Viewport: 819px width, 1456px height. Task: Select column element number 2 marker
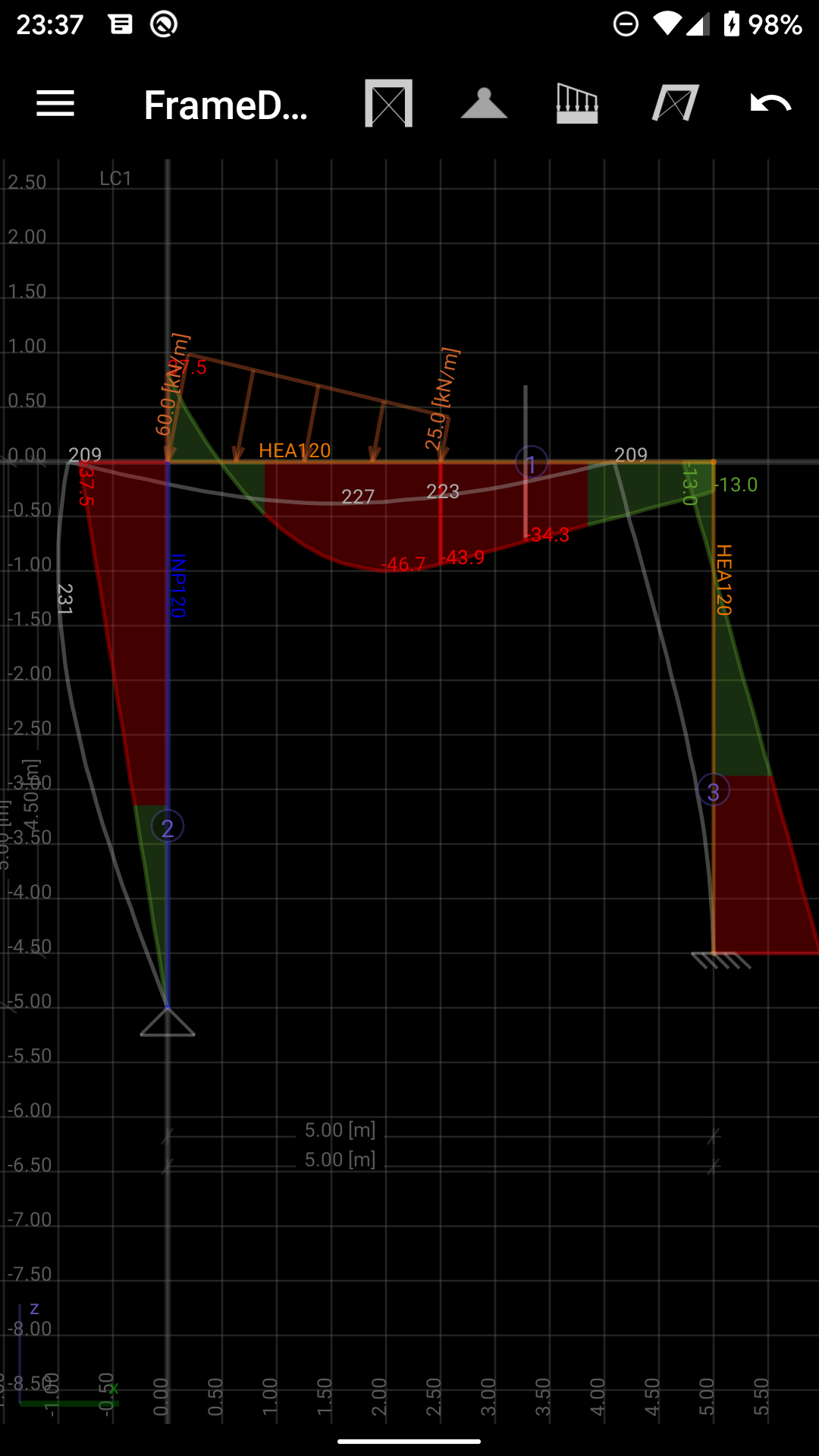pos(168,827)
